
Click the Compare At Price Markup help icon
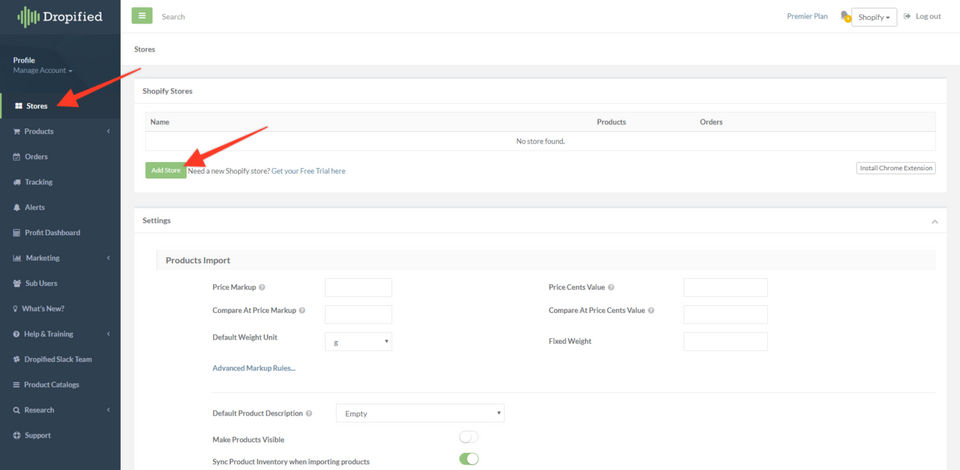tap(302, 310)
